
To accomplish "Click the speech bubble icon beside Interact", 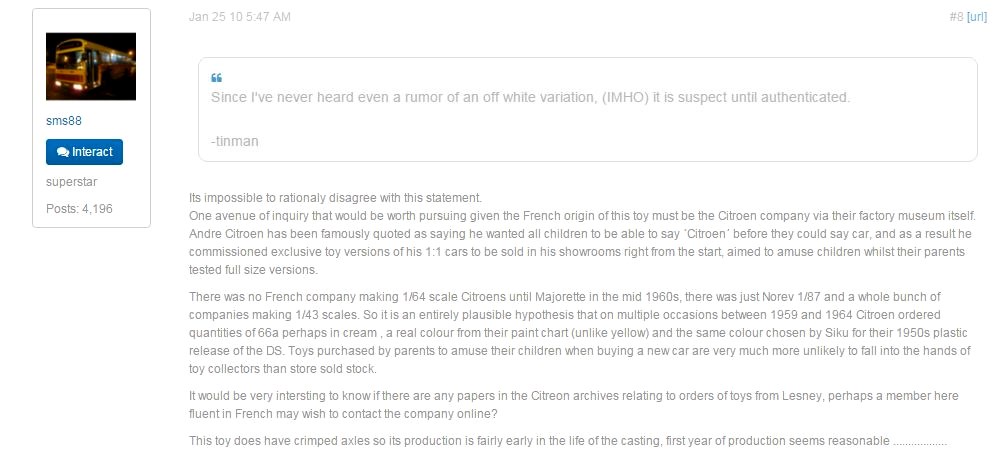I will point(63,152).
